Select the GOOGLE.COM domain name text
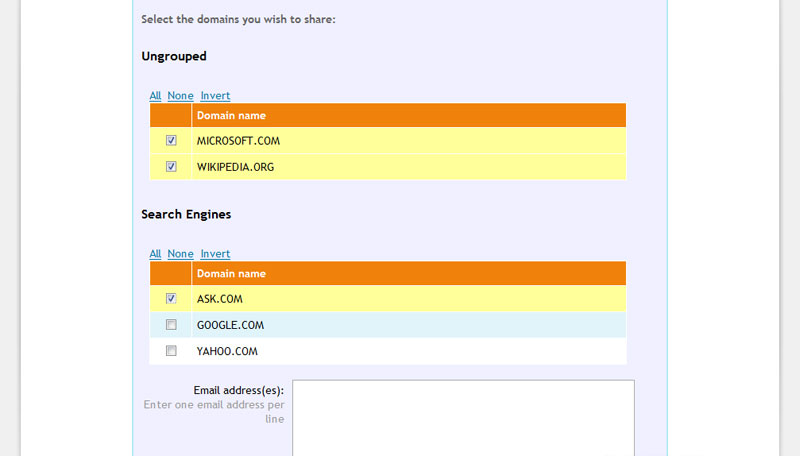This screenshot has height=456, width=800. tap(229, 325)
